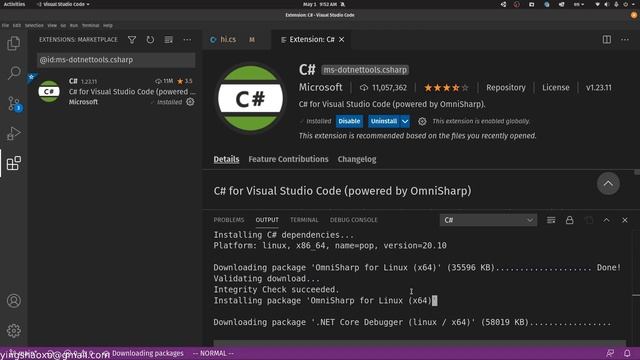The width and height of the screenshot is (640, 360).
Task: Close the bottom panel
Action: point(624,220)
